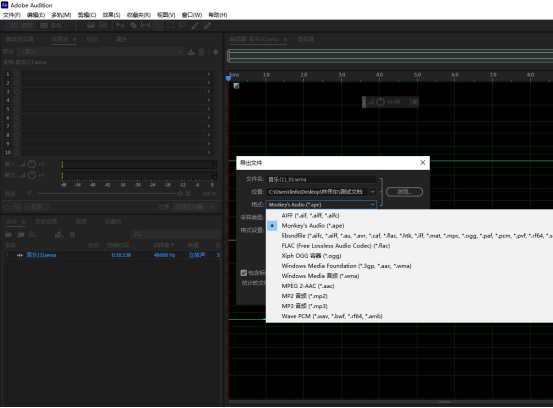
Task: Toggle power button for effect slot 5
Action: click(x=17, y=109)
